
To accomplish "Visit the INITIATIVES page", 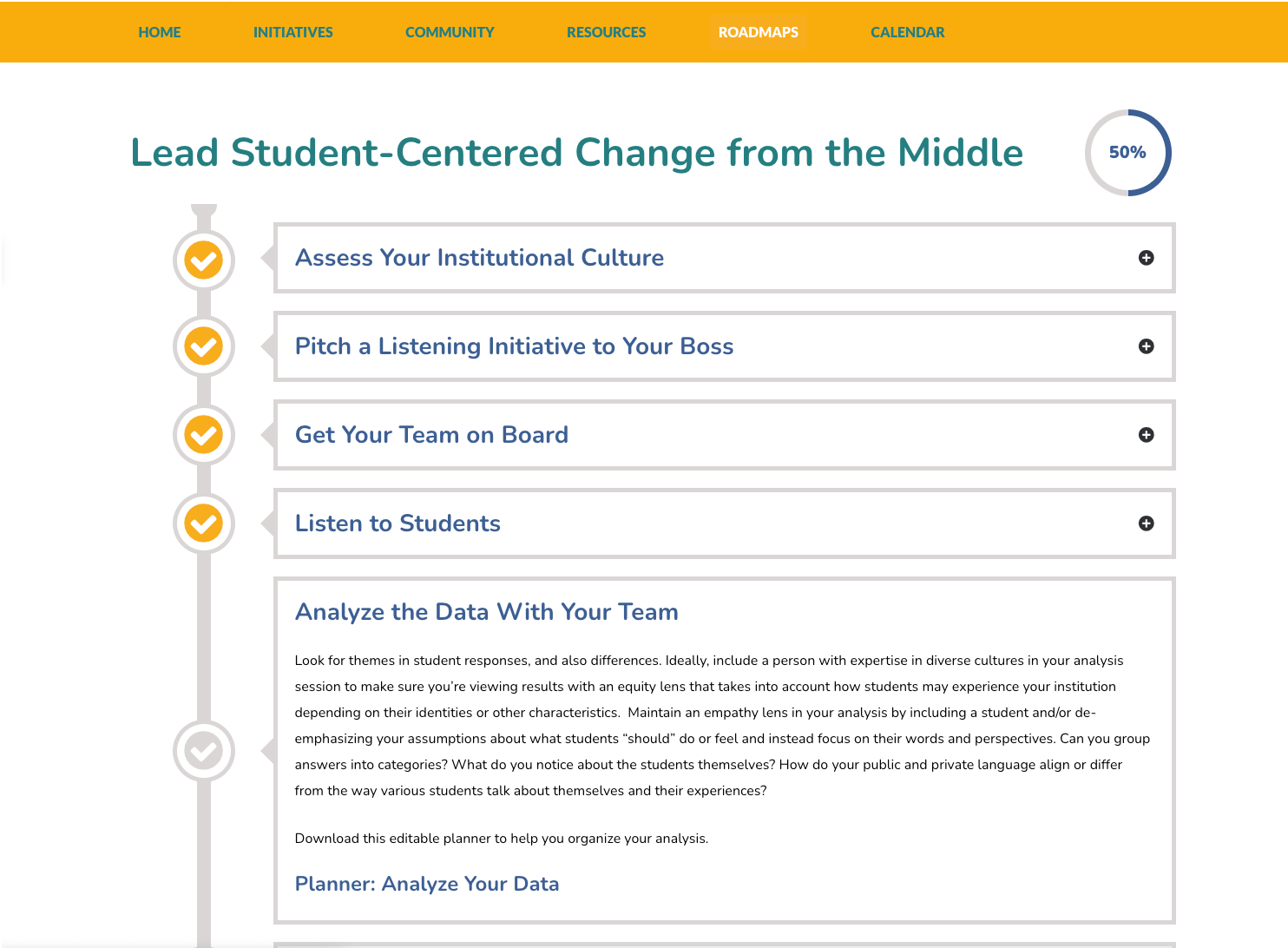I will (292, 32).
